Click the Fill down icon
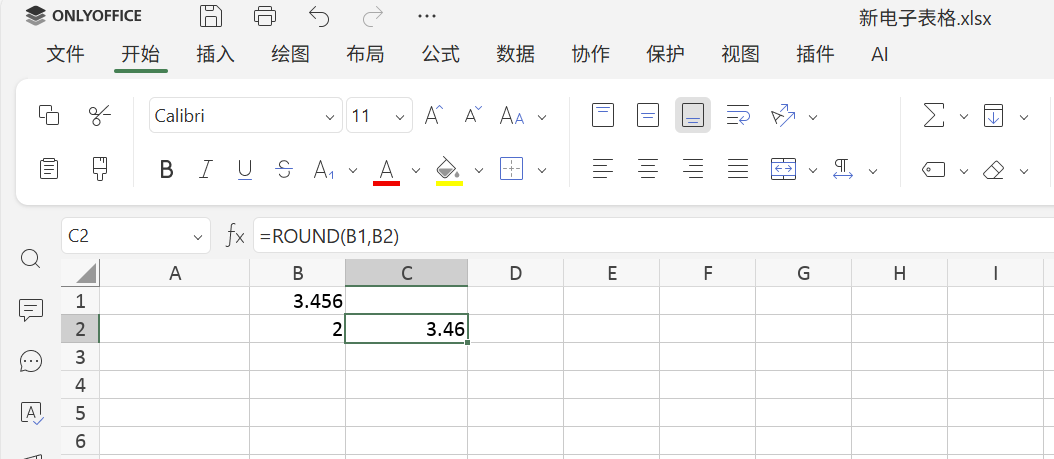1054x459 pixels. click(994, 116)
